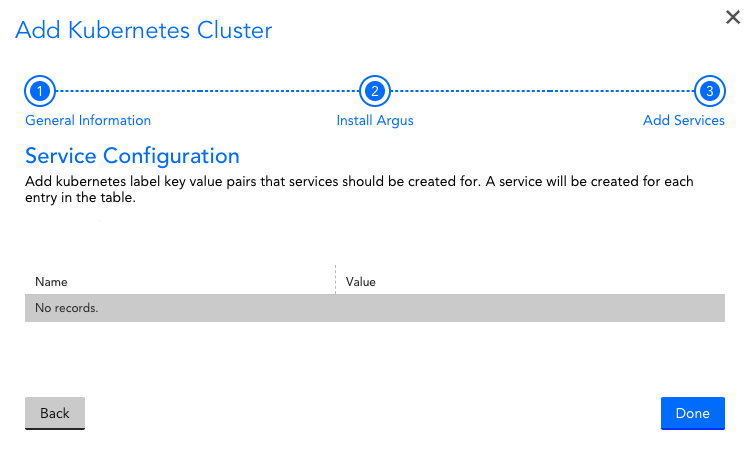Click the step 3 circle icon
The image size is (750, 454).
(710, 91)
